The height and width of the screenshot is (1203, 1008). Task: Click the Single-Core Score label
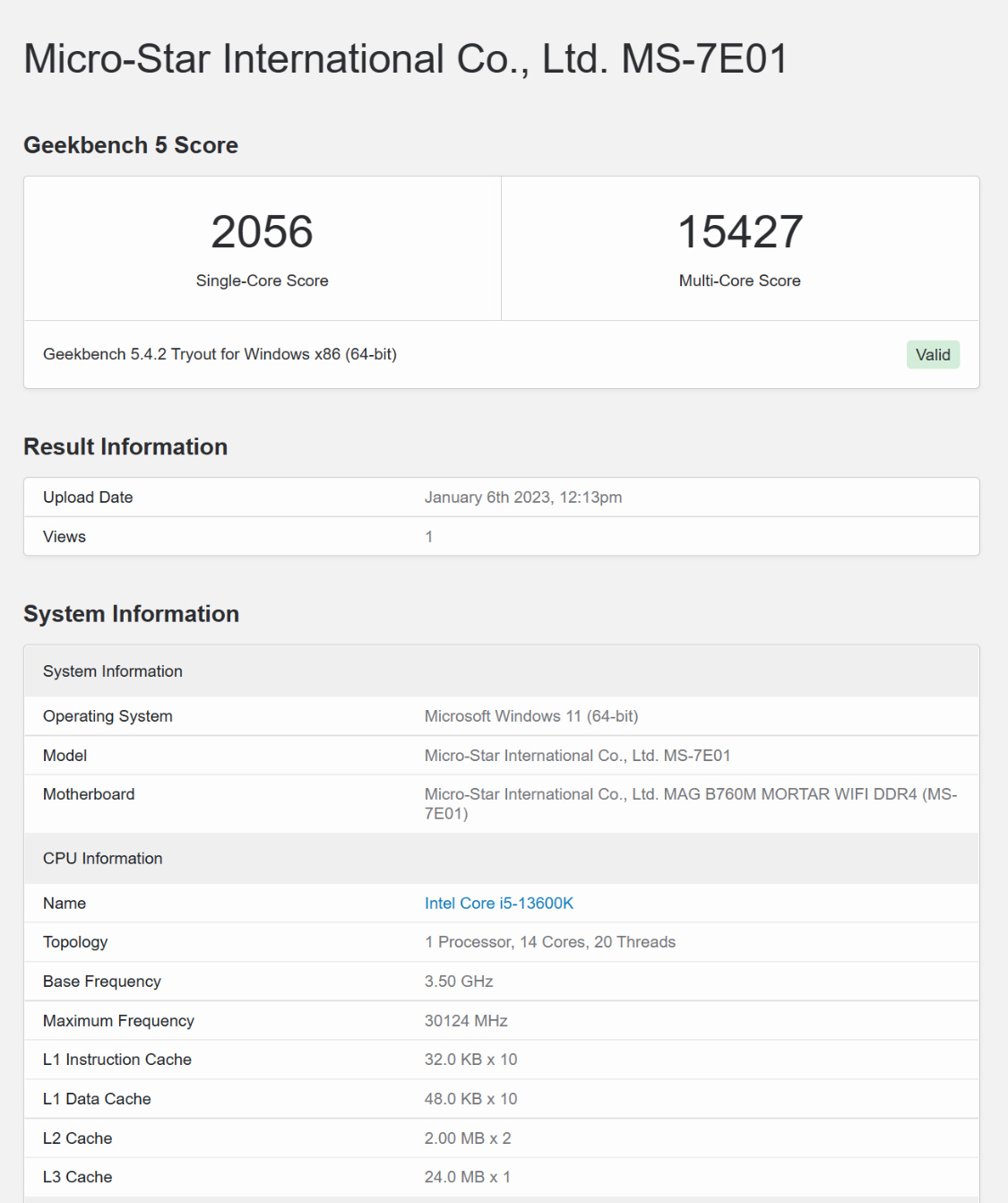click(262, 281)
